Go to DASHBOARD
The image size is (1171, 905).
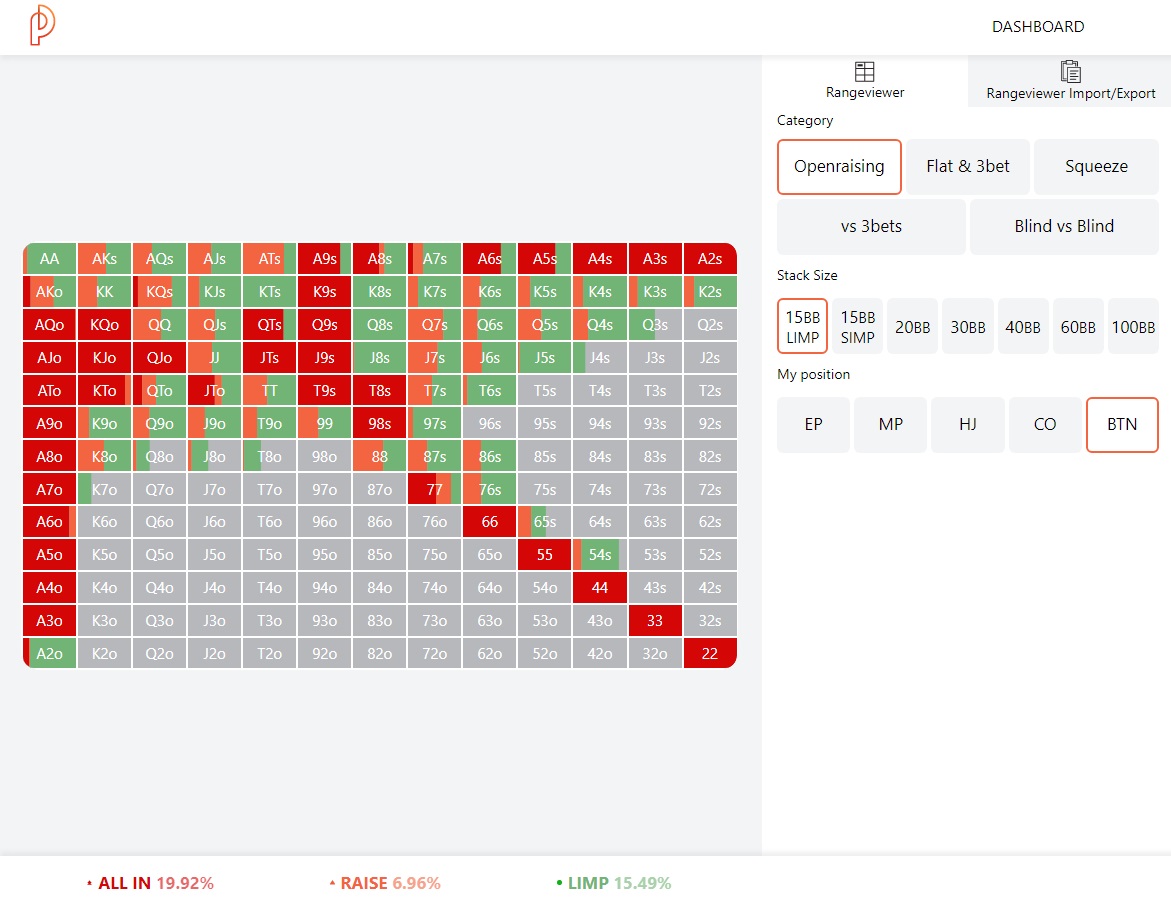point(1037,27)
